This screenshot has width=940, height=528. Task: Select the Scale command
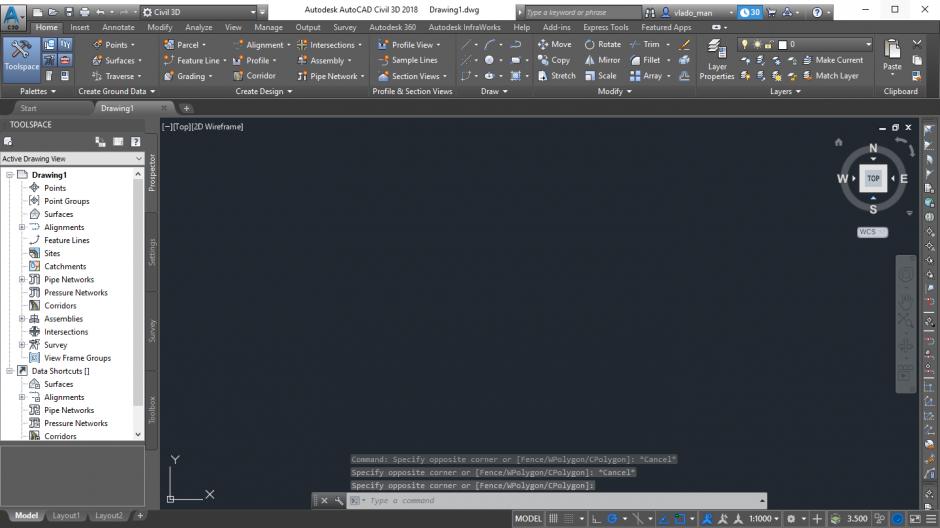tap(601, 76)
